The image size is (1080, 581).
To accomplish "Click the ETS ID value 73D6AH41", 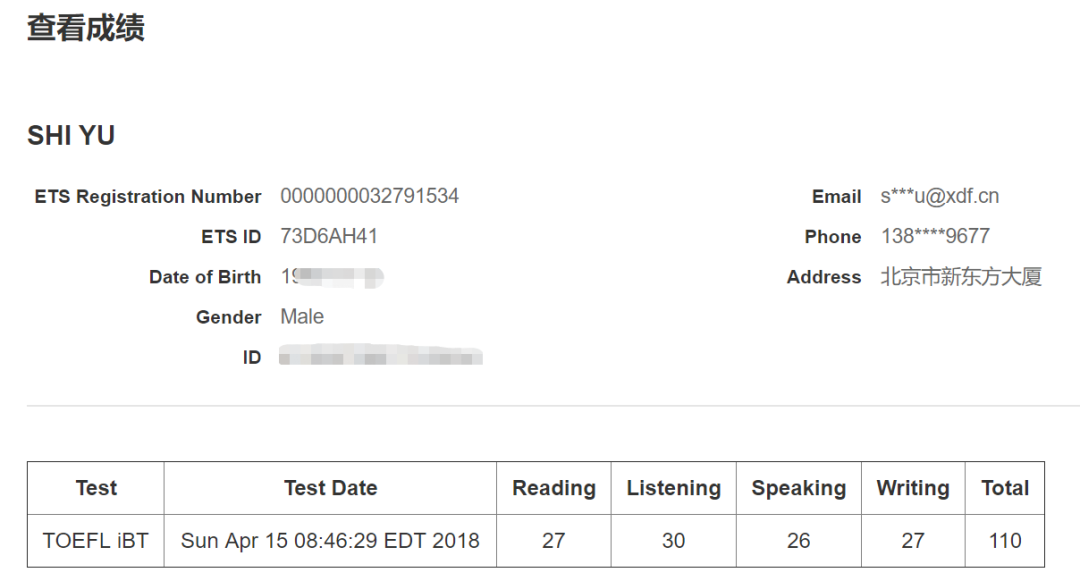I will pyautogui.click(x=329, y=237).
